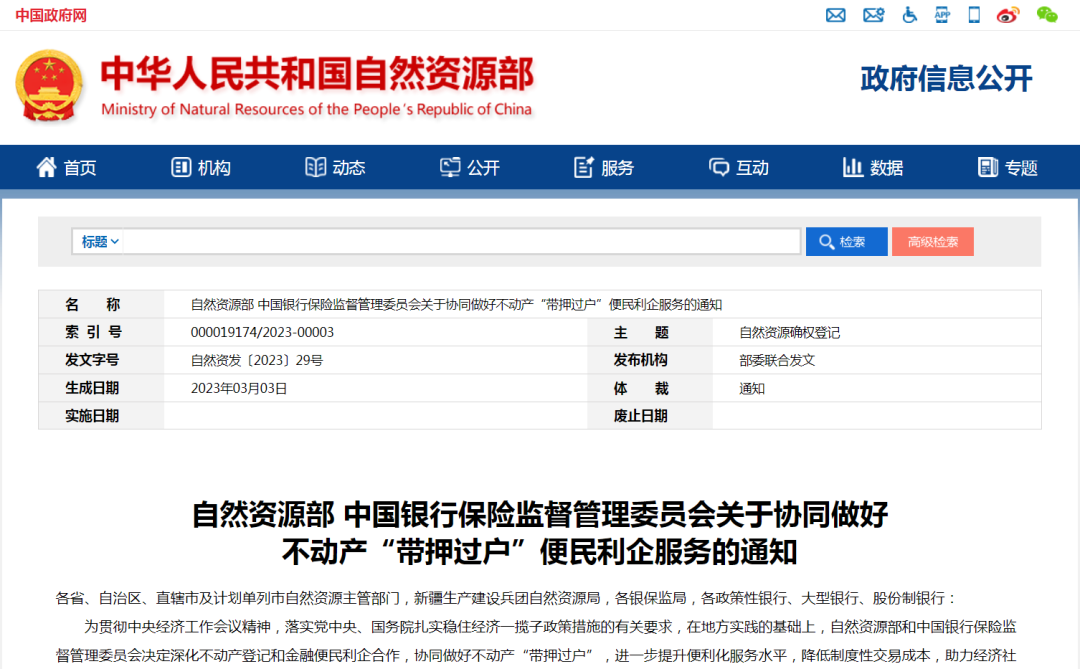Click the home icon beside 首页
This screenshot has width=1080, height=669.
click(x=46, y=167)
